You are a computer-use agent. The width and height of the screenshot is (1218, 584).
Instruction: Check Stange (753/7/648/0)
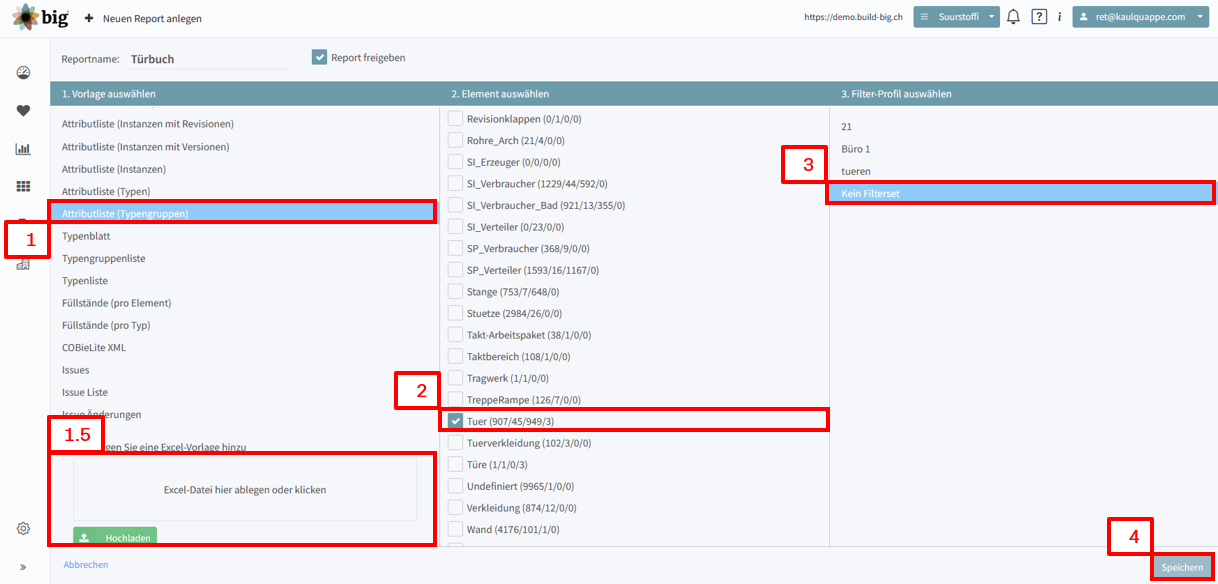click(455, 292)
